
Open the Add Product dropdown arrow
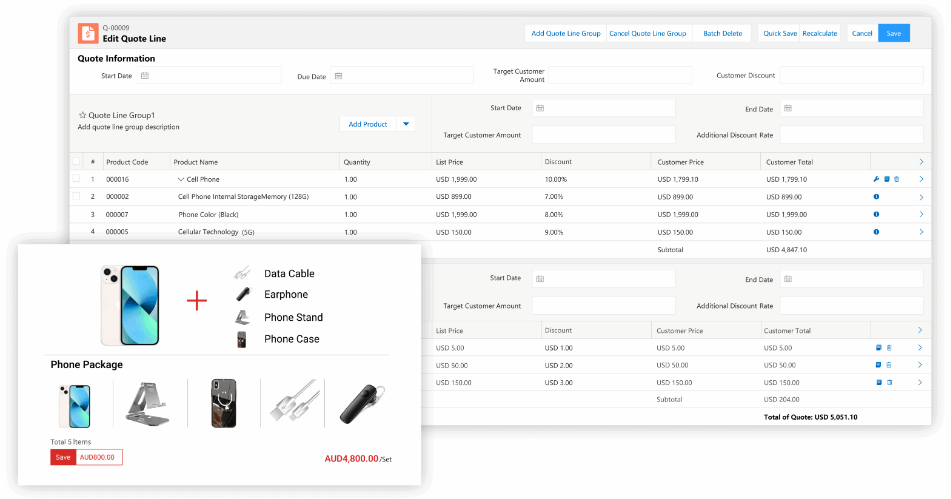click(x=406, y=124)
